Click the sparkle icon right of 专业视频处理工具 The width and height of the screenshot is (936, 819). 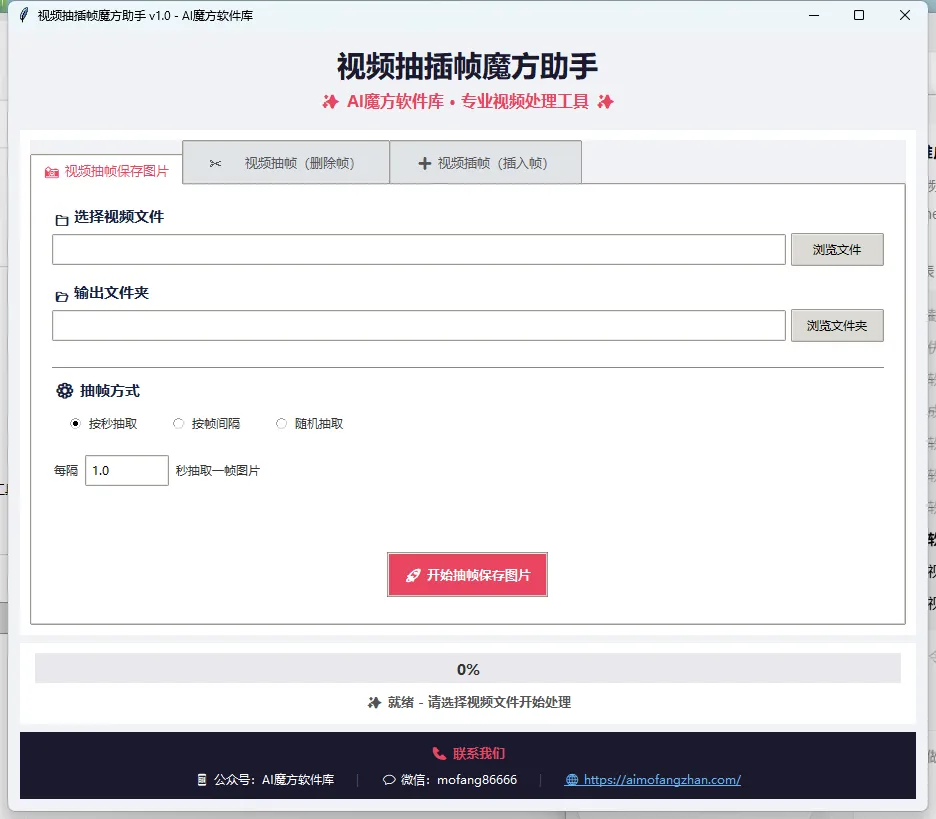[605, 102]
